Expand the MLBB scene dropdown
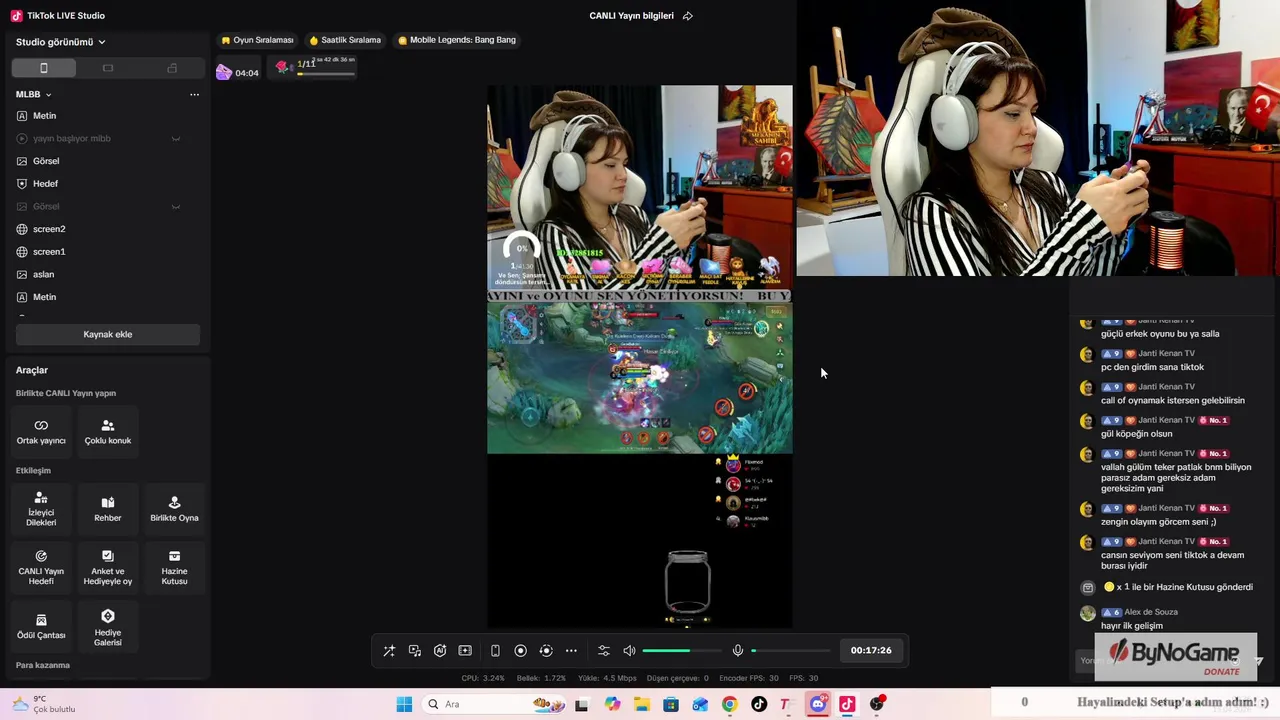Viewport: 1280px width, 720px height. [34, 94]
